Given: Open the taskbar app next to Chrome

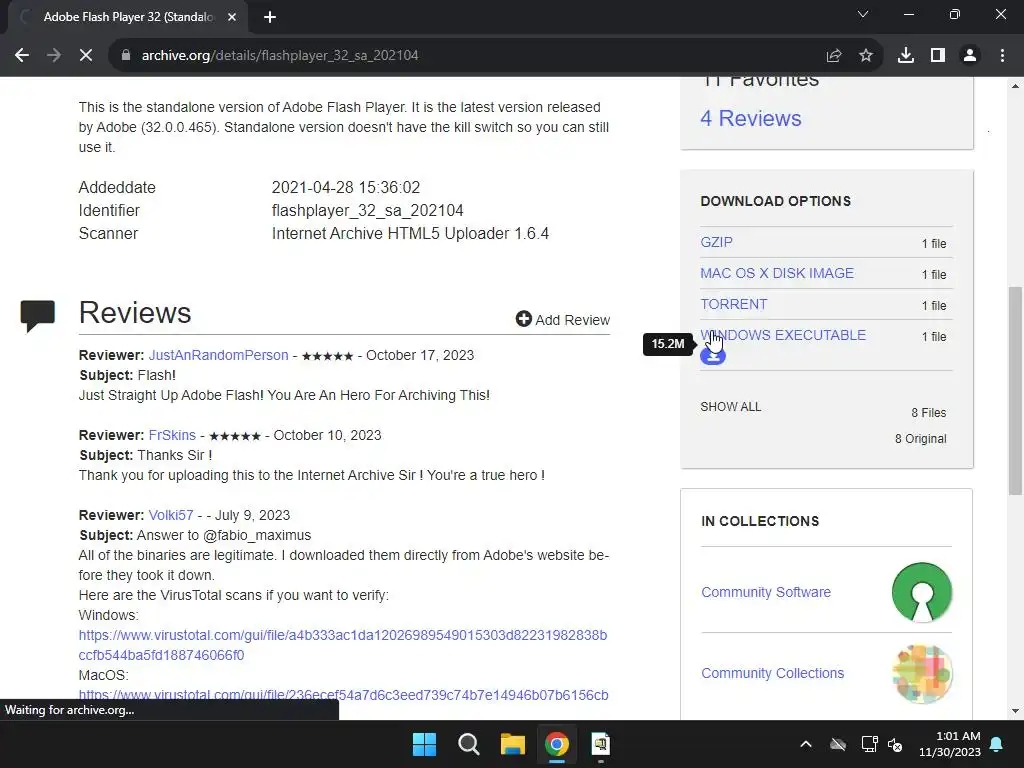Looking at the screenshot, I should point(601,744).
